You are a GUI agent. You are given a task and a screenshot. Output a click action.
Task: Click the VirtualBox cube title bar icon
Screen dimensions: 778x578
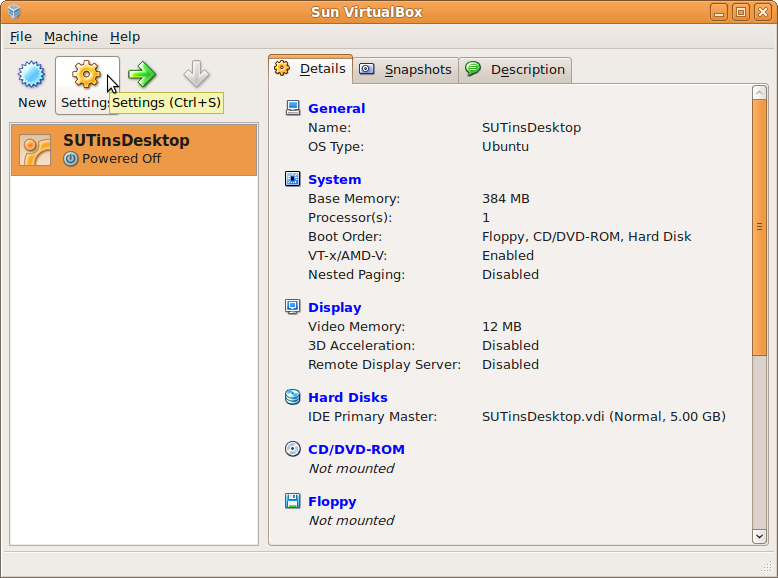(x=14, y=11)
